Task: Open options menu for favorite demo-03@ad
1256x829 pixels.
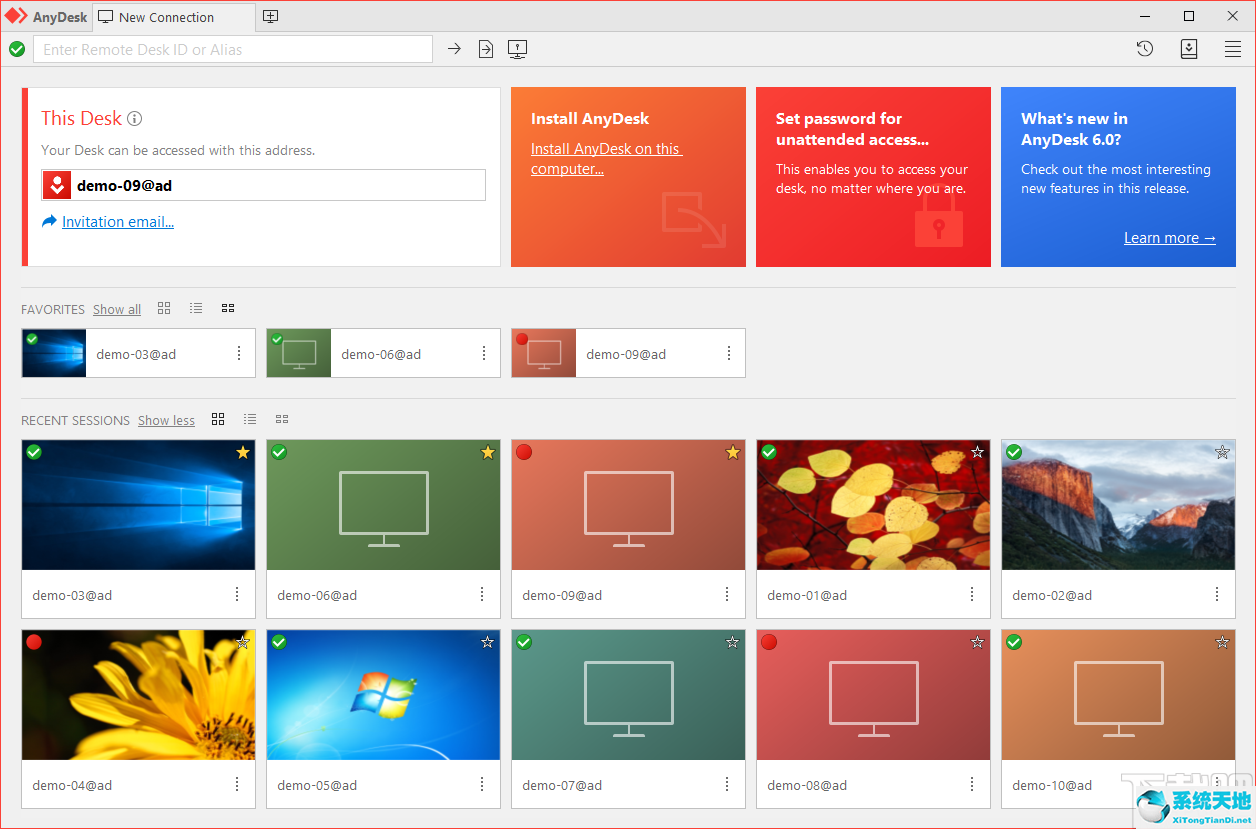Action: [x=239, y=353]
